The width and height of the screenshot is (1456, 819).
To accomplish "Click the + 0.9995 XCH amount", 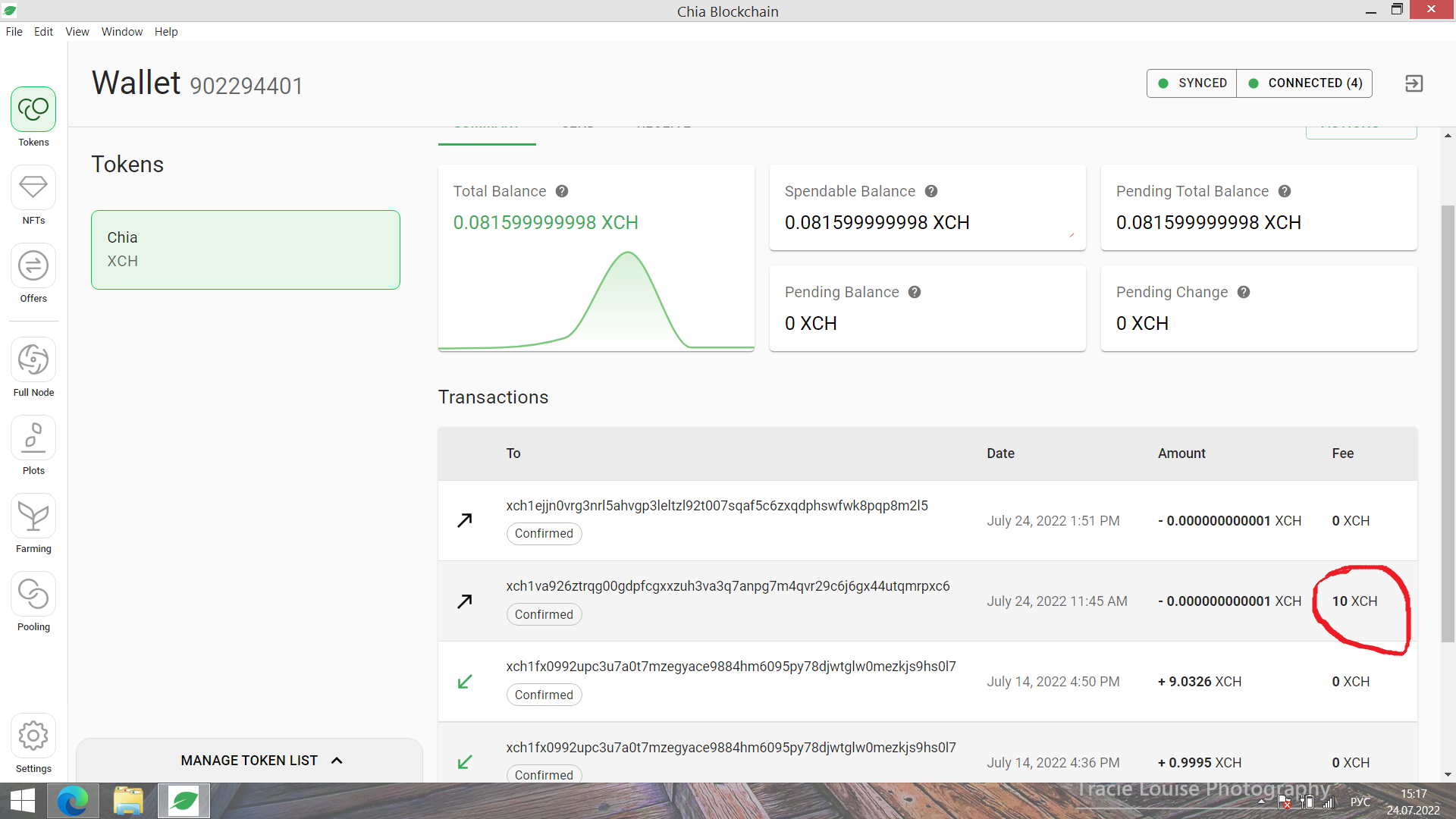I will tap(1200, 762).
